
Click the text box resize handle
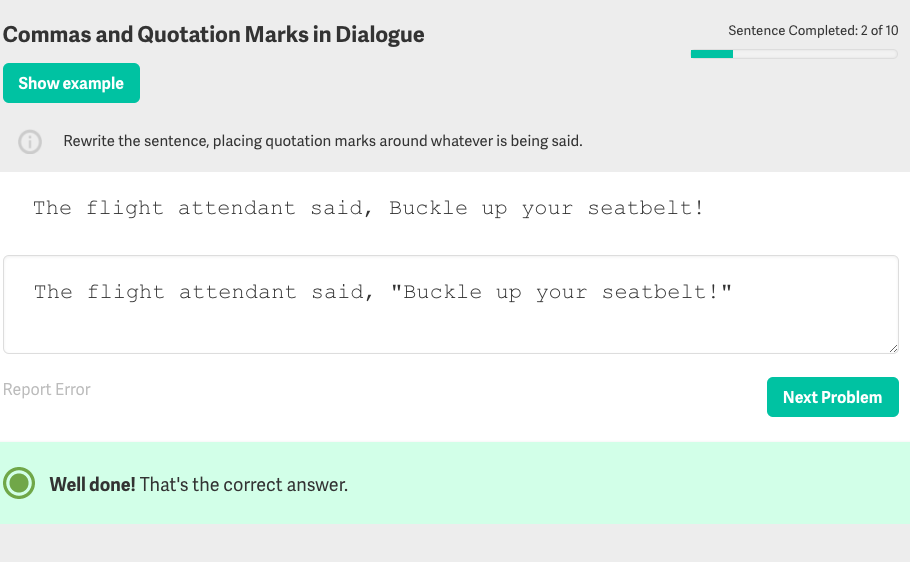coord(893,348)
